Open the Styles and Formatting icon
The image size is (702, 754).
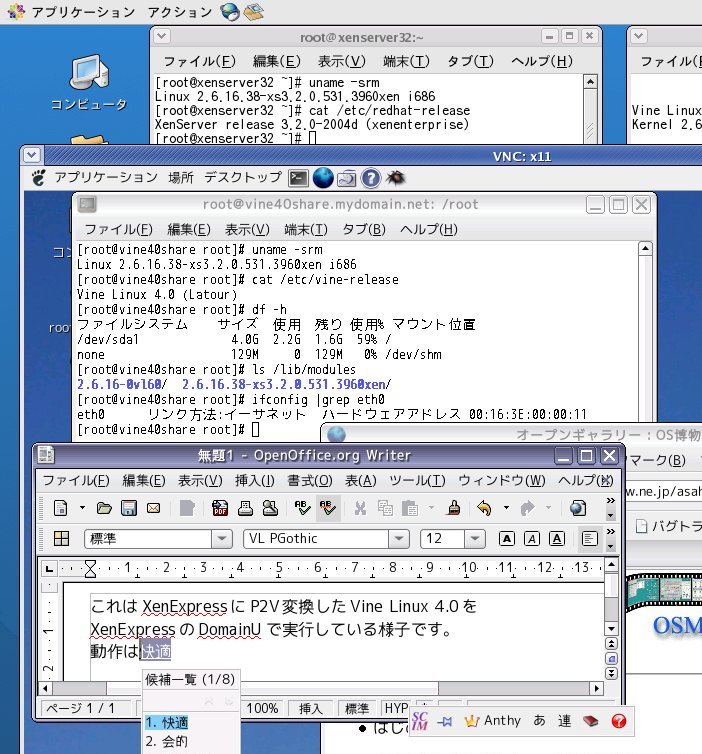tap(62, 539)
